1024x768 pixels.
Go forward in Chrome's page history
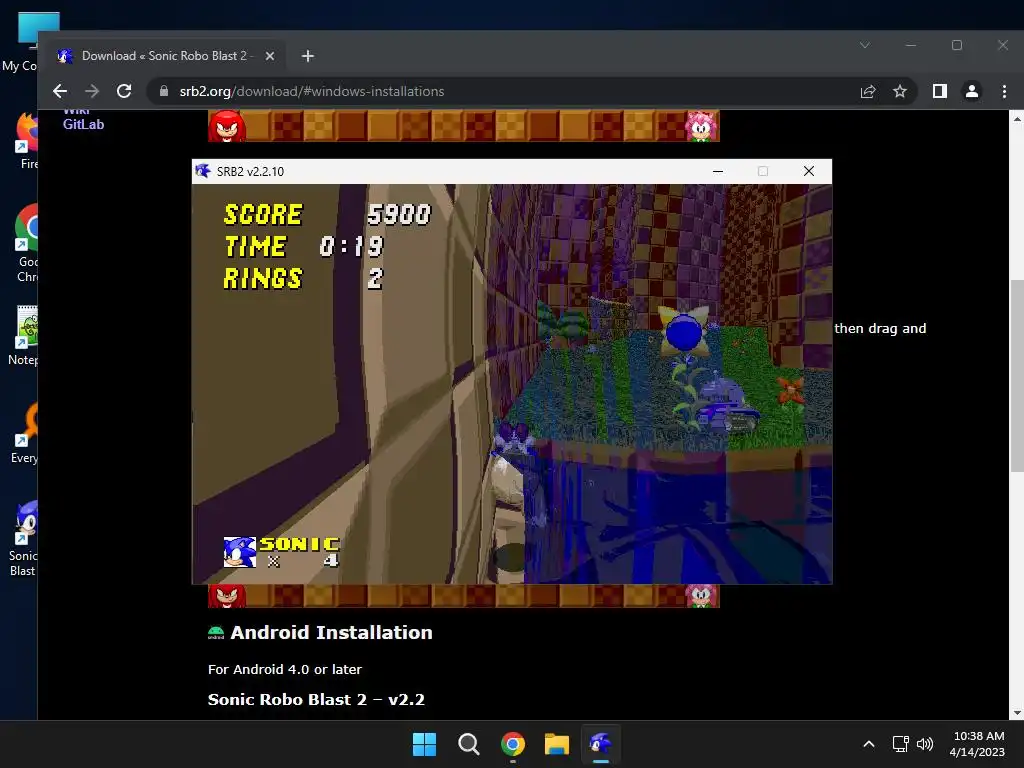pyautogui.click(x=92, y=91)
